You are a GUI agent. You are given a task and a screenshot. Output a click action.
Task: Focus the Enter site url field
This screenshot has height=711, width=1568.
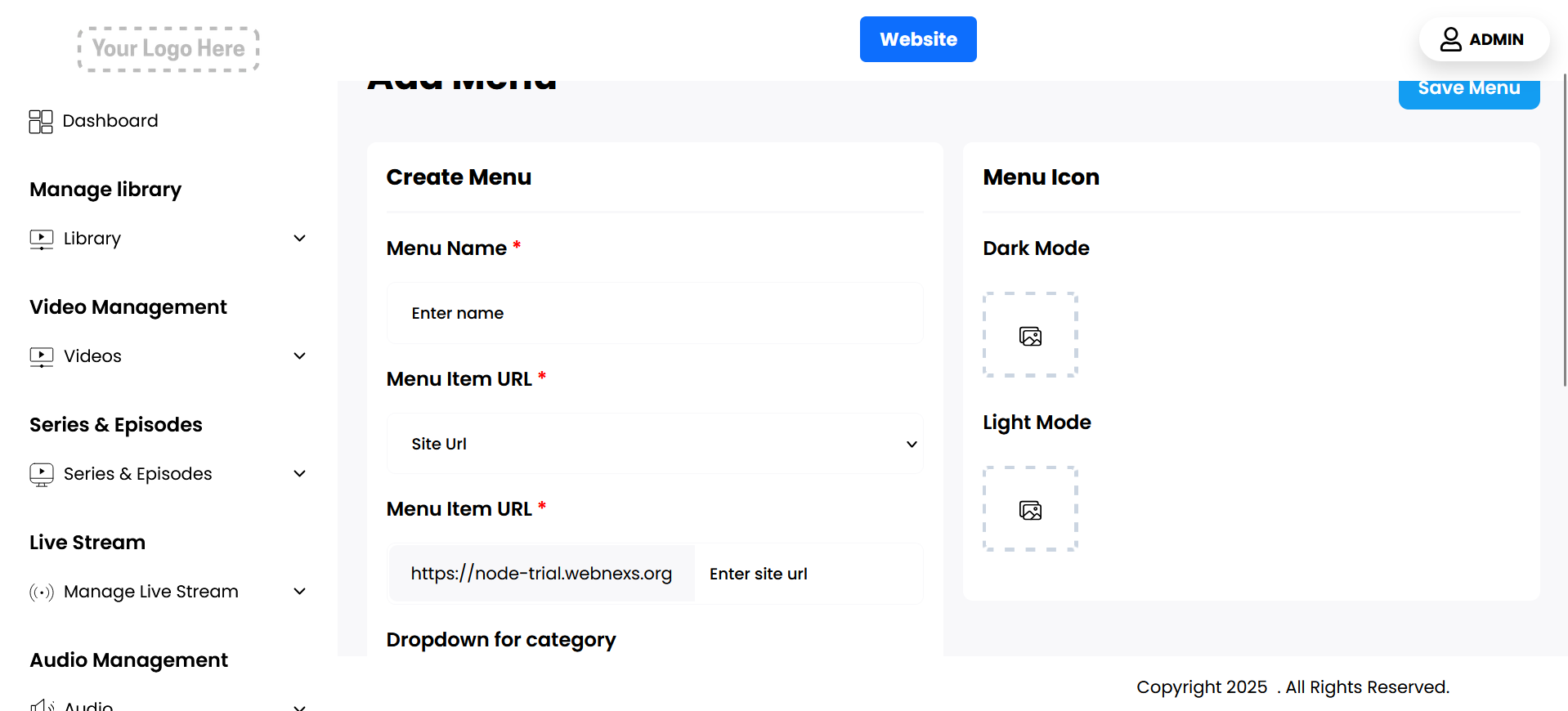tap(808, 574)
